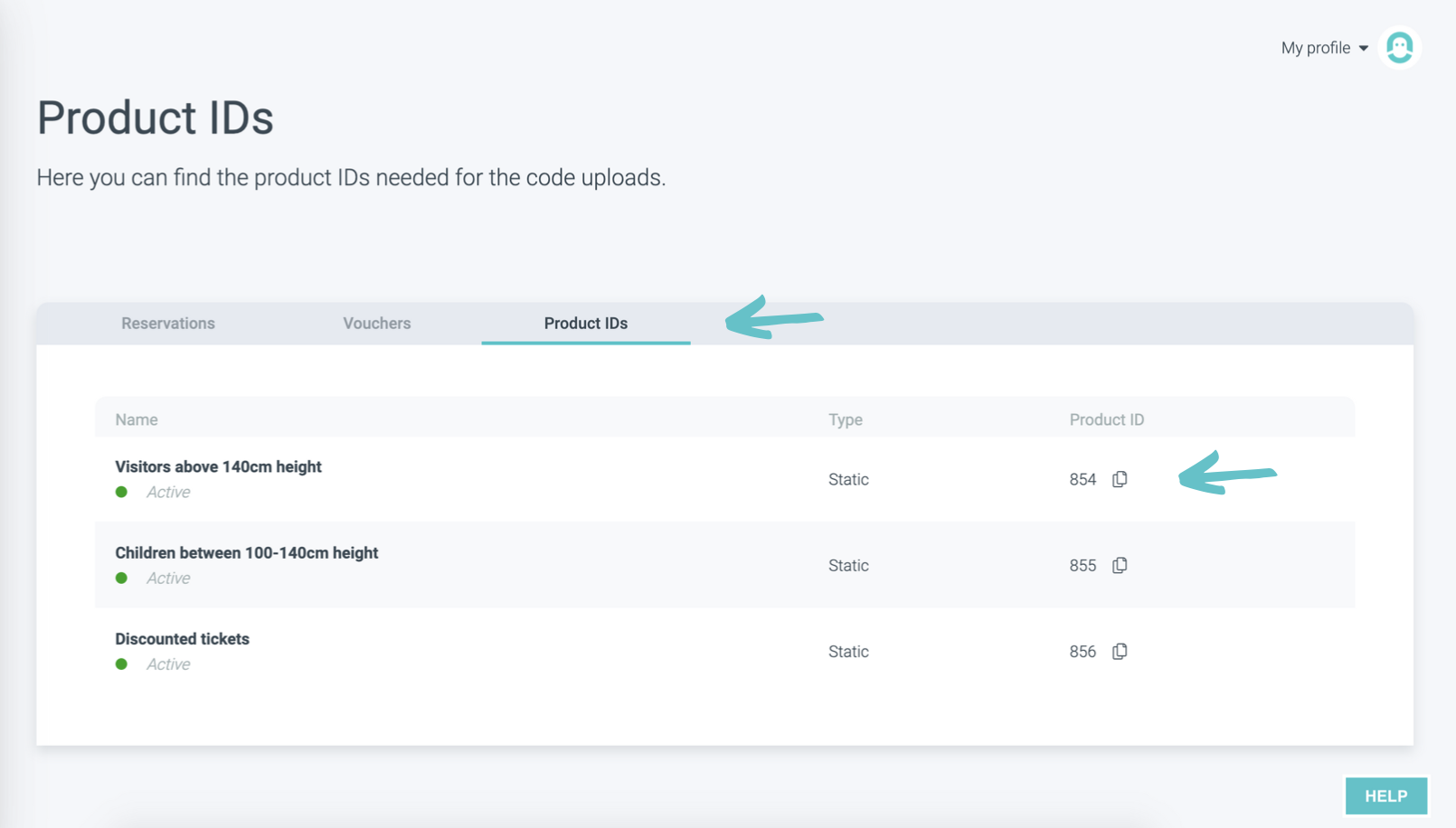Viewport: 1456px width, 828px height.
Task: Switch to the Reservations tab
Action: point(168,324)
